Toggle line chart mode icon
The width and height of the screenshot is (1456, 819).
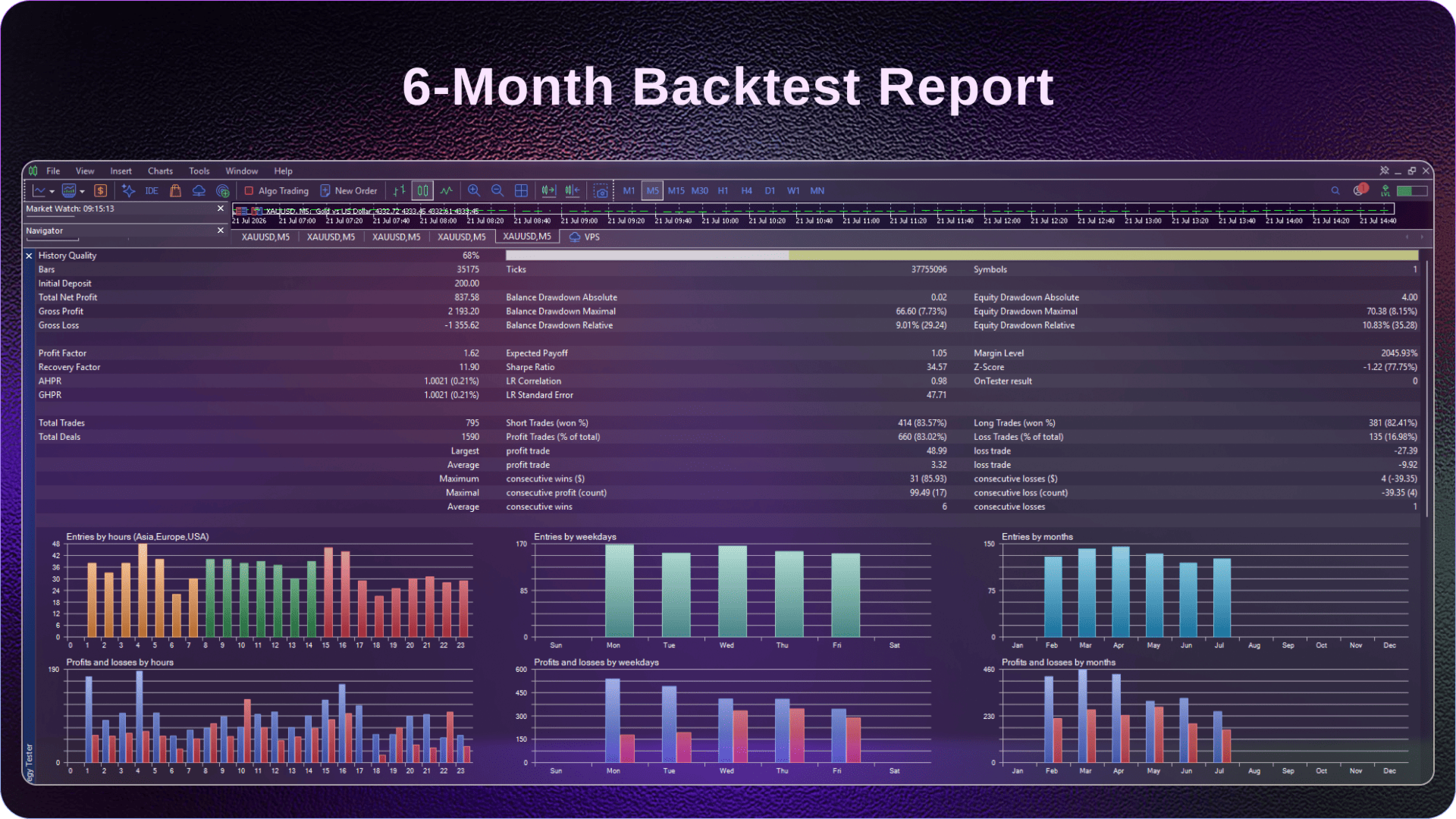pyautogui.click(x=447, y=191)
